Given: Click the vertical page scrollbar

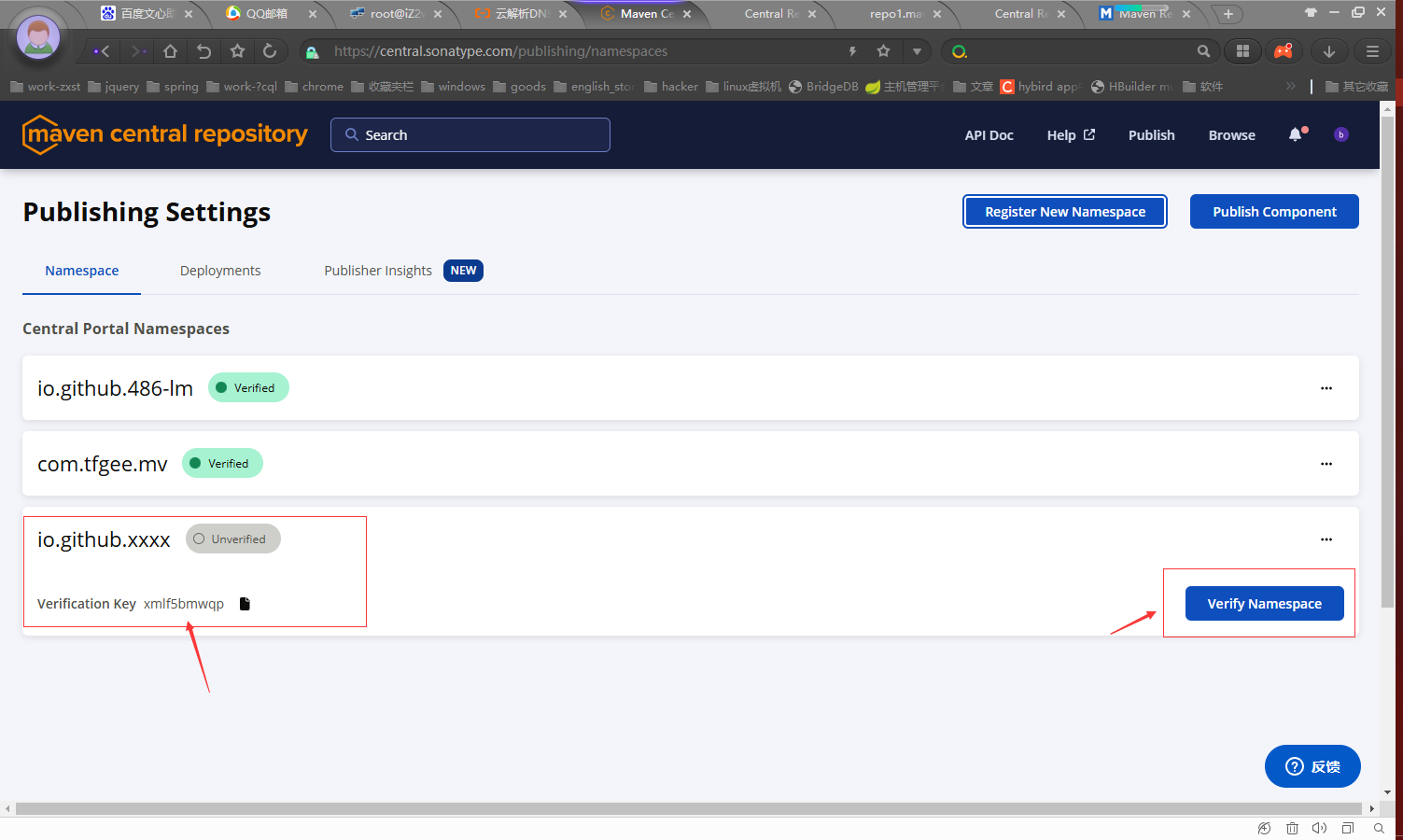Looking at the screenshot, I should click(1387, 362).
